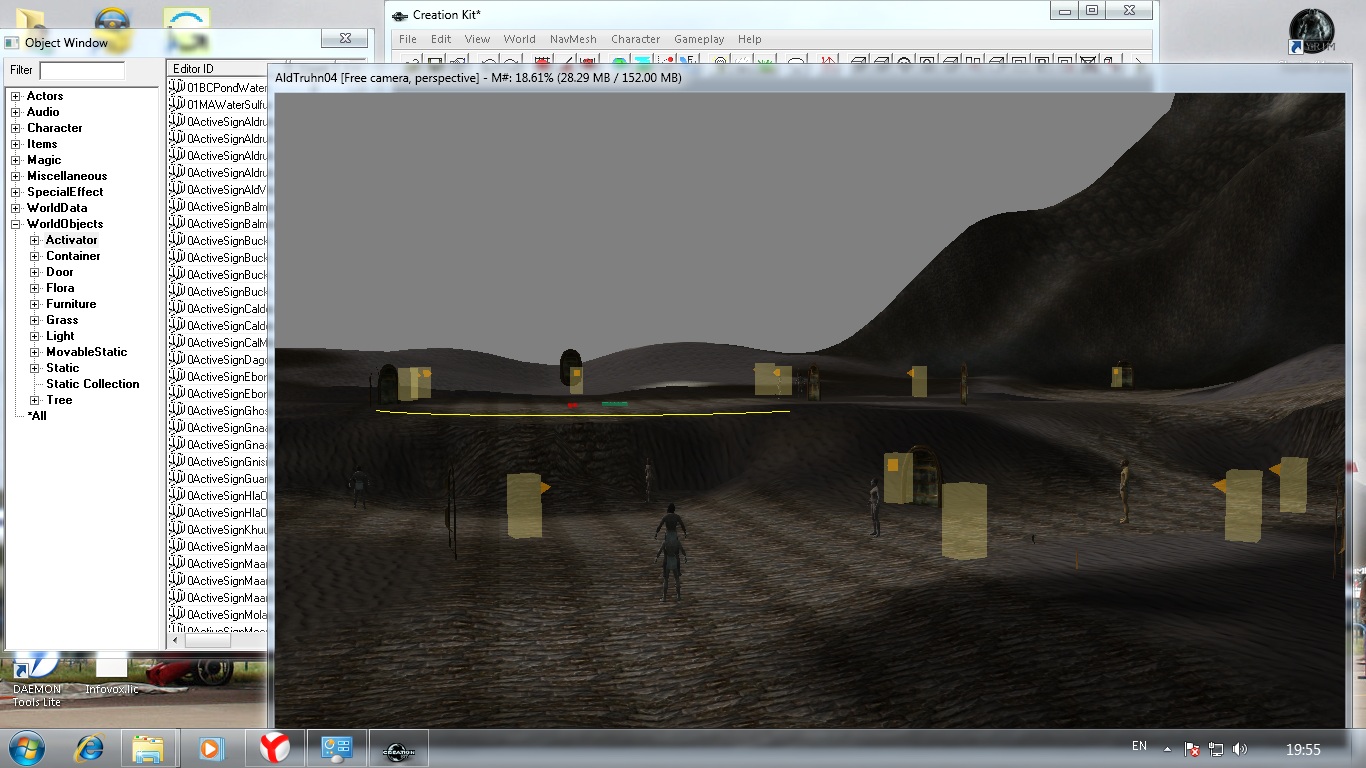Open the Character menu
Image resolution: width=1366 pixels, height=768 pixels.
point(636,39)
